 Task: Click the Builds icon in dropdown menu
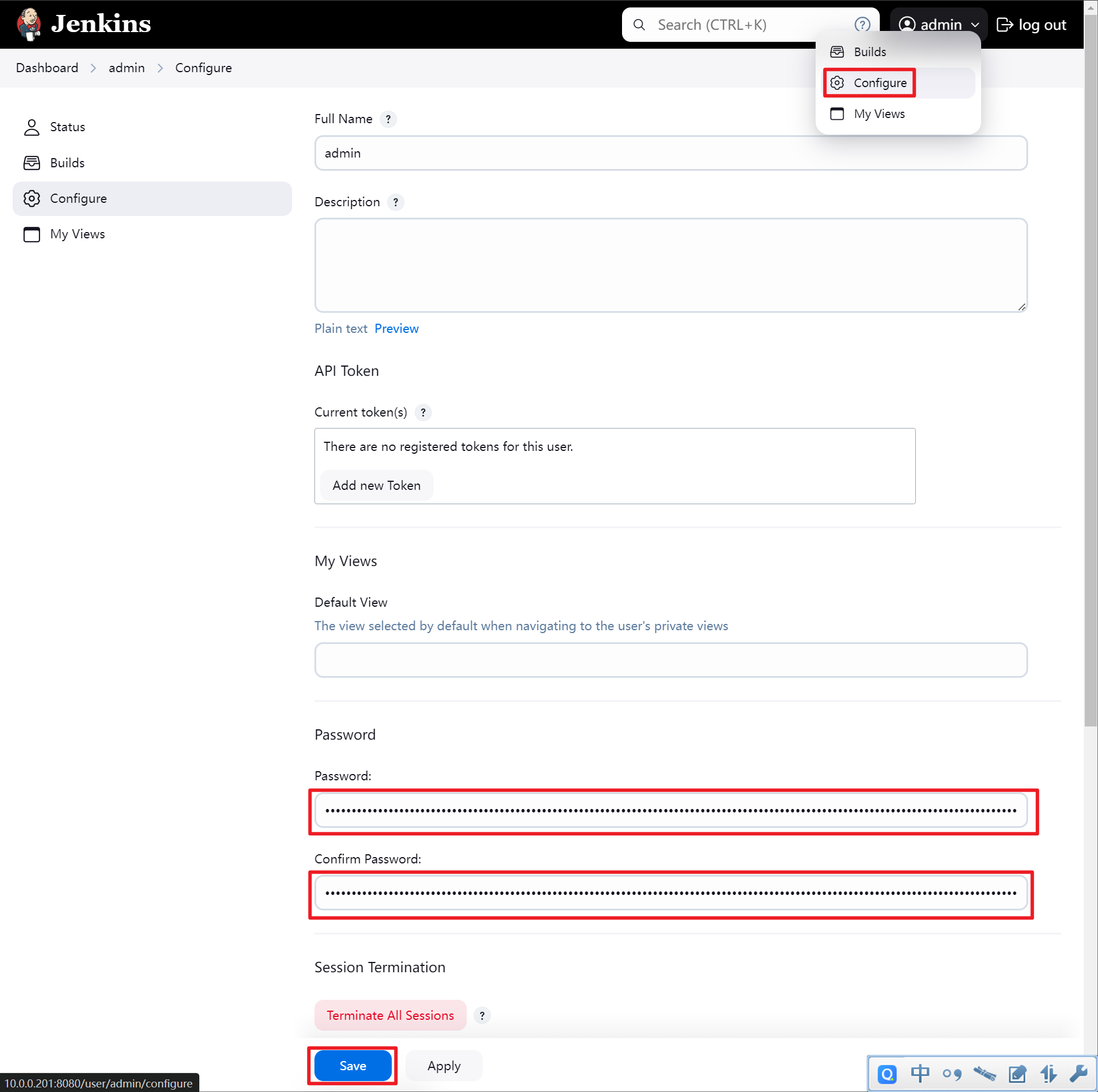(x=837, y=52)
